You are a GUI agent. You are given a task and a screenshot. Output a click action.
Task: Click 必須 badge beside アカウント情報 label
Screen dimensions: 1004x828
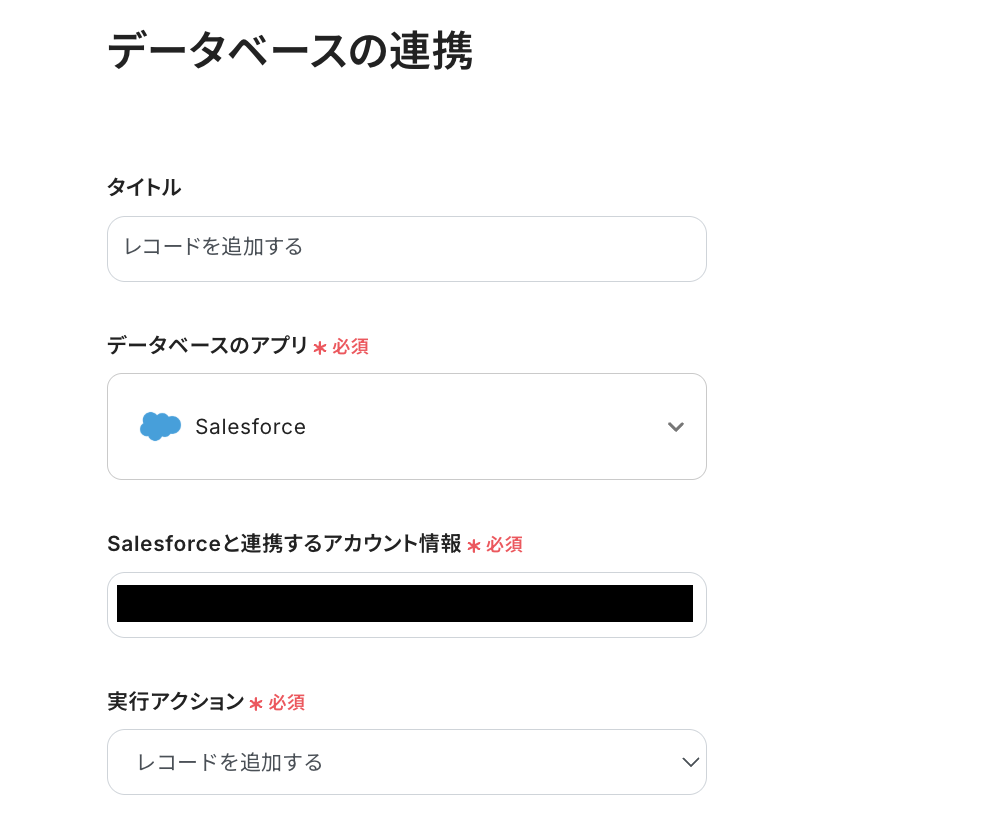click(x=504, y=545)
